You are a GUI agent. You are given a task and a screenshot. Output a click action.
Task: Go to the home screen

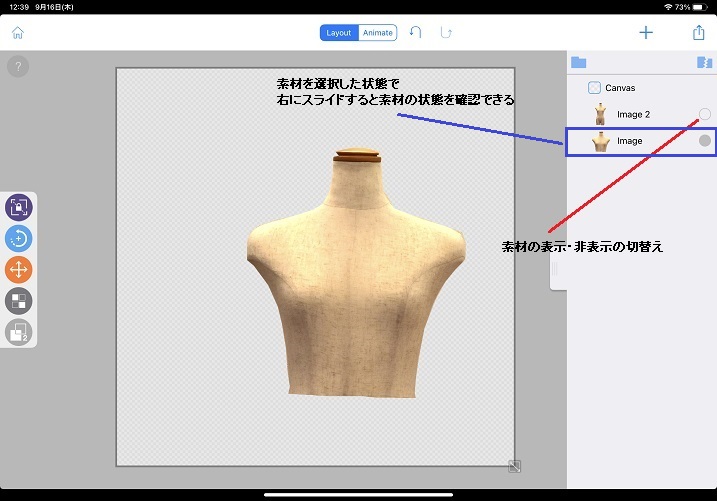pos(17,33)
